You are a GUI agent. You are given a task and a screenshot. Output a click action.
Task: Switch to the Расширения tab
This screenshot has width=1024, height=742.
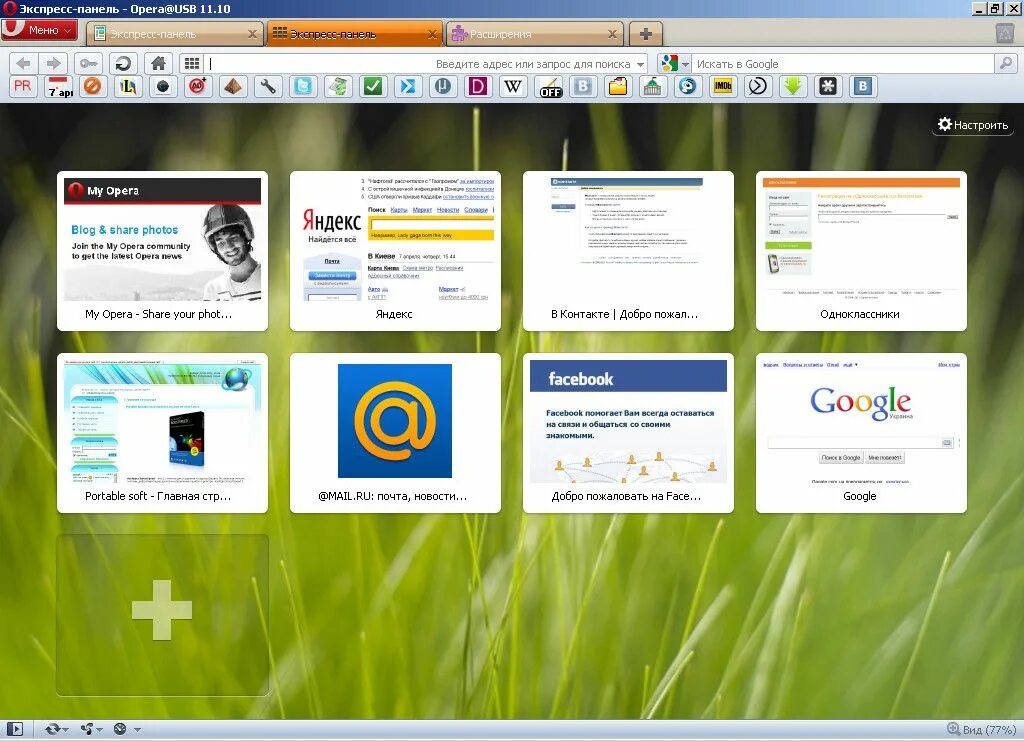(534, 34)
